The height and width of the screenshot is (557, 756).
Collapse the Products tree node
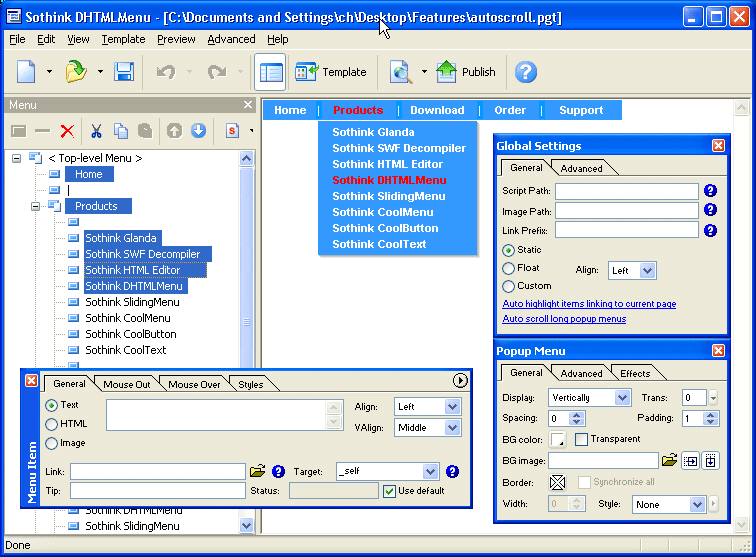tap(35, 206)
